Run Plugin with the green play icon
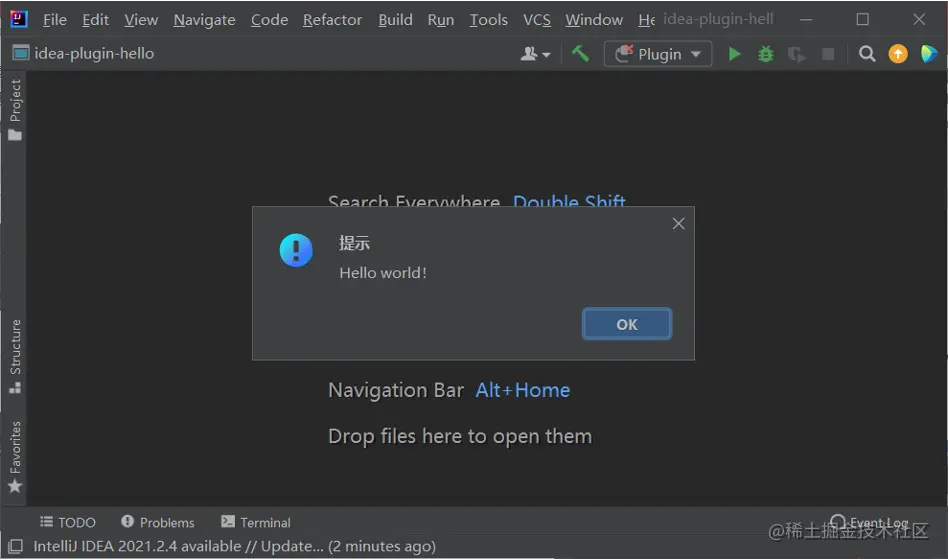Viewport: 948px width, 560px height. coord(734,54)
